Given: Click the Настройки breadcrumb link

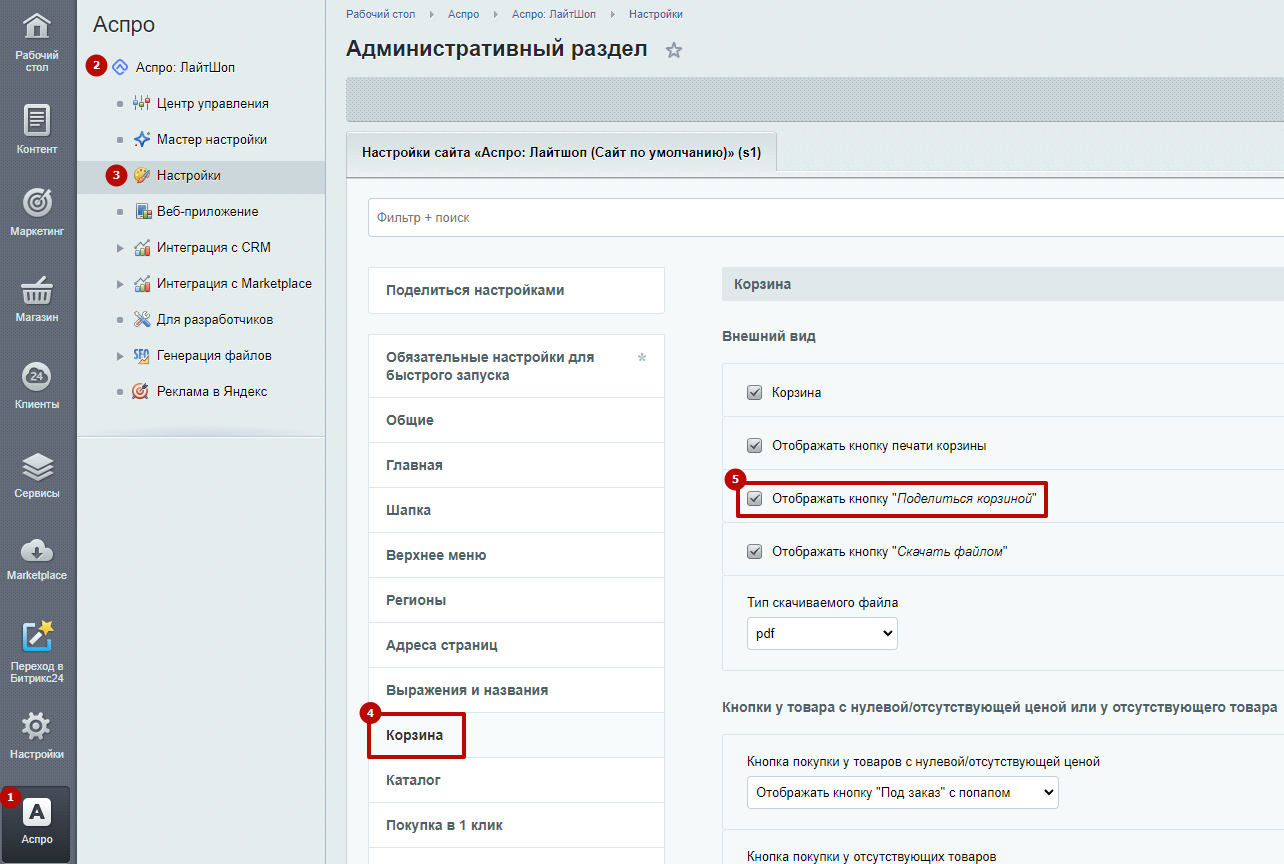Looking at the screenshot, I should 656,14.
